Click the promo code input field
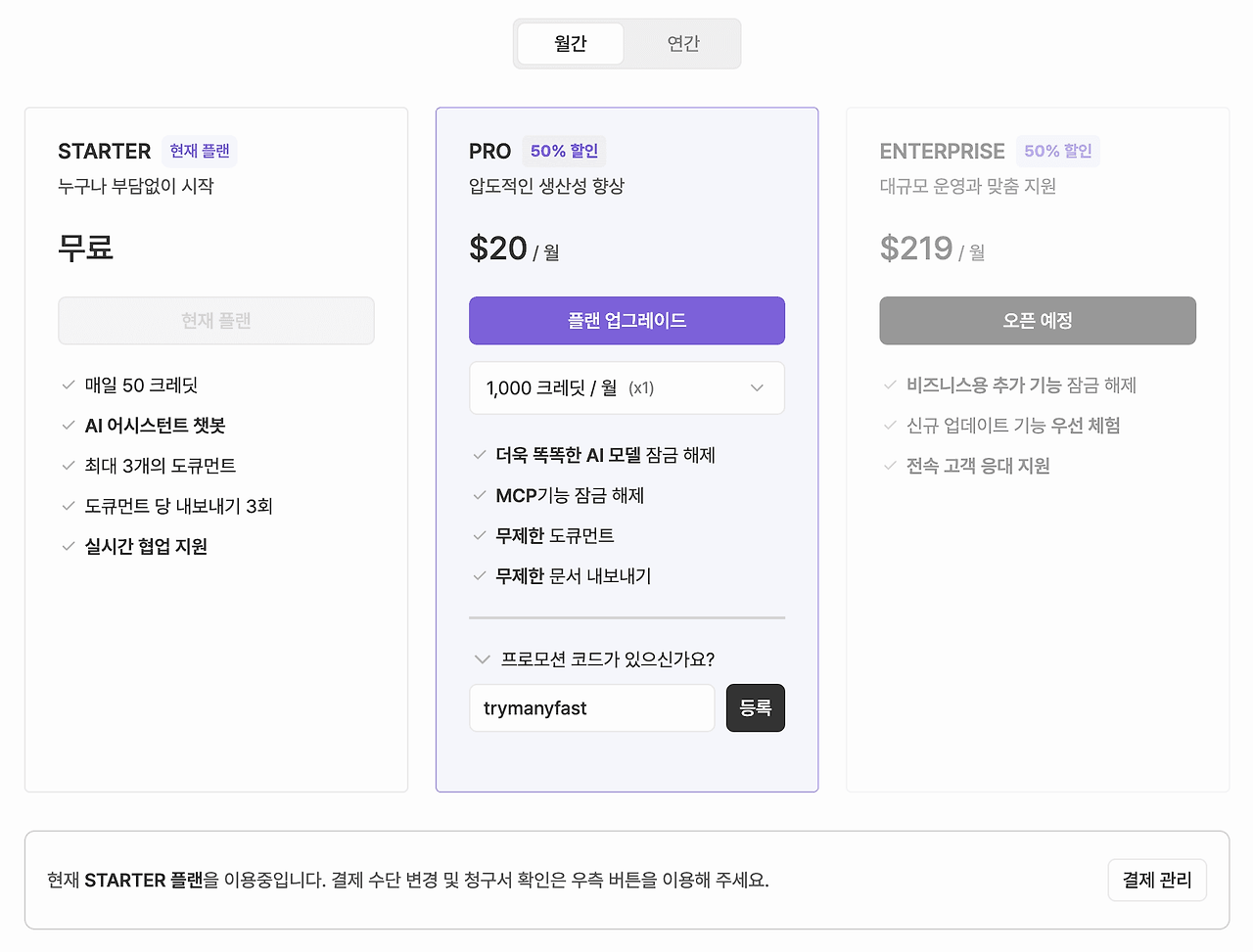Viewport: 1253px width, 952px height. pos(591,708)
